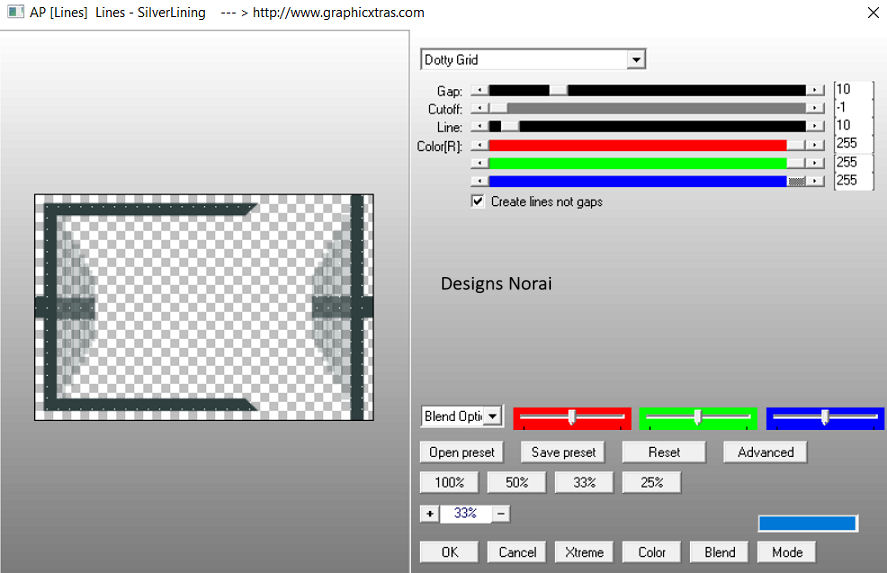Adjust the green blend slider
This screenshot has width=887, height=573.
pyautogui.click(x=698, y=417)
